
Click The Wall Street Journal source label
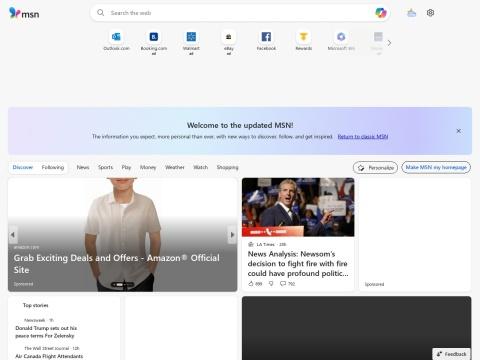coord(46,348)
